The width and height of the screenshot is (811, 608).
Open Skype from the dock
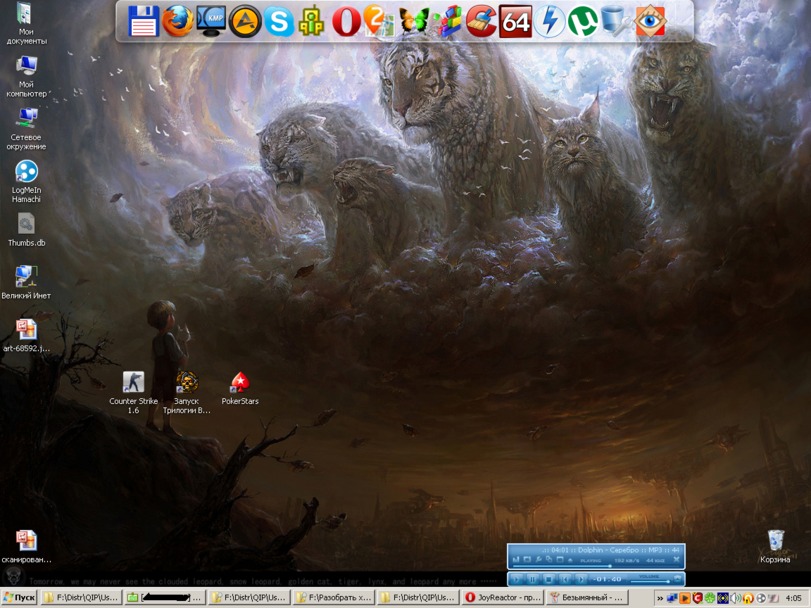click(279, 21)
